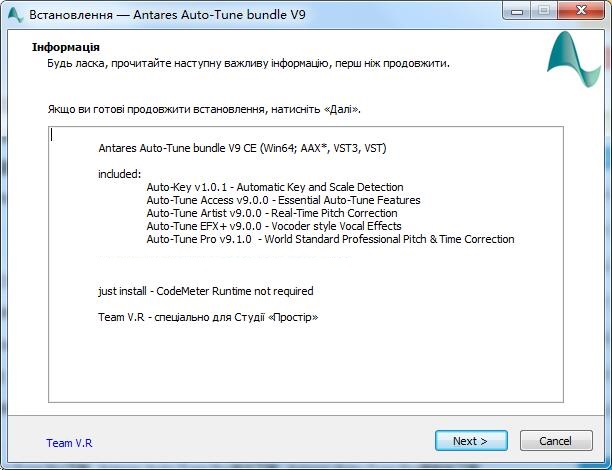Click the Auto-Tune EFX+ v9.0.0 line
The image size is (612, 470).
[273, 226]
